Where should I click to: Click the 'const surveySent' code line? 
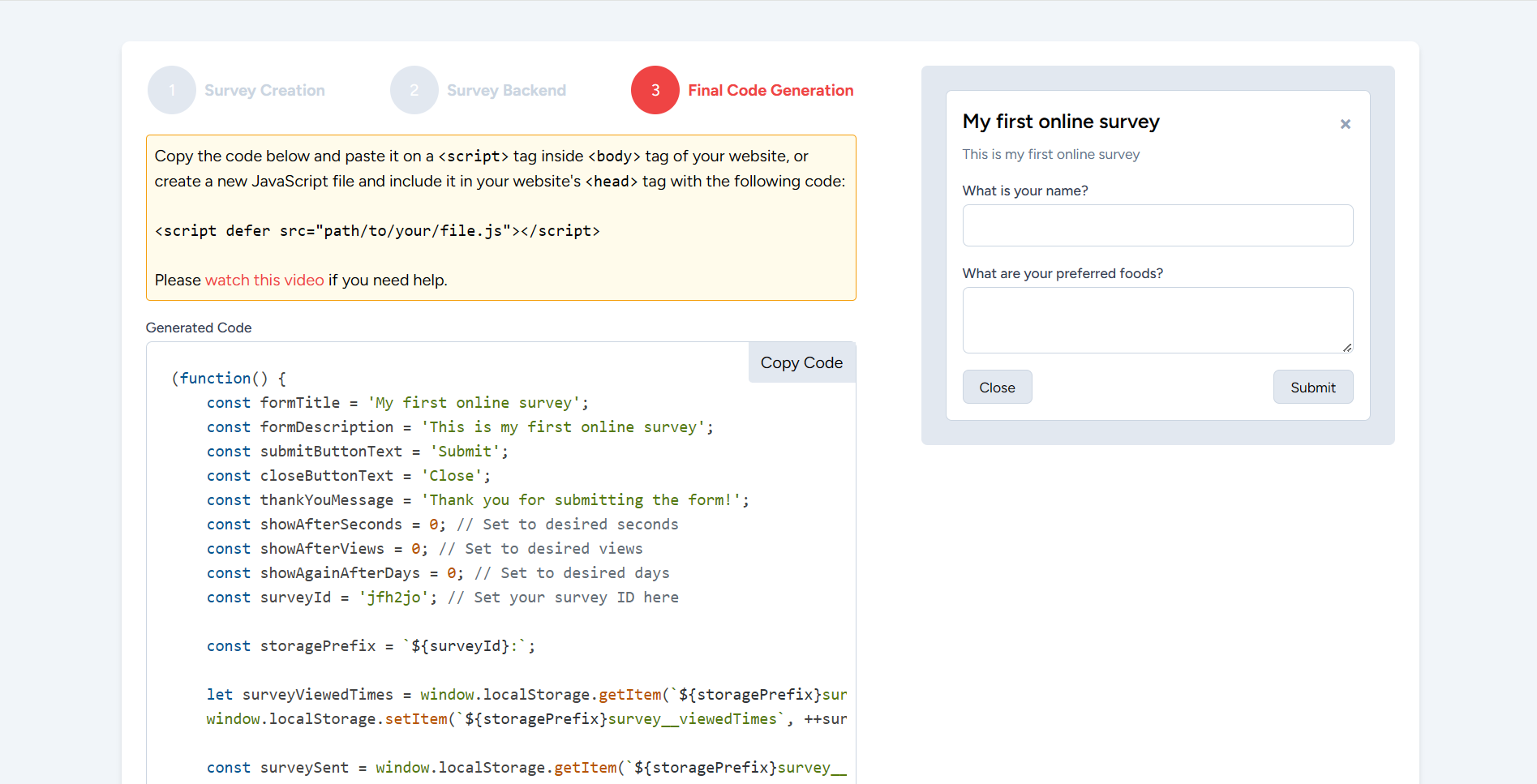pyautogui.click(x=526, y=768)
